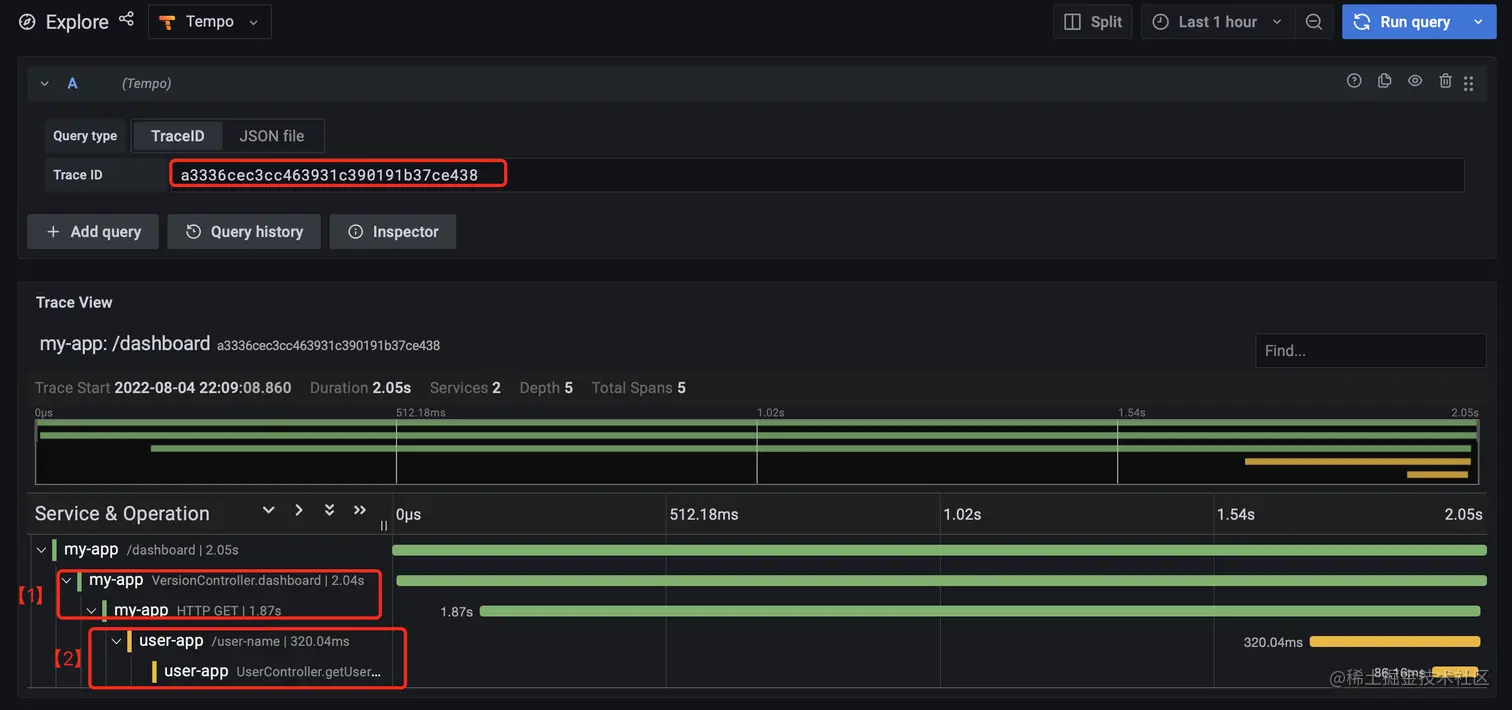Click the 512.18ms timeline tick label
The image size is (1512, 710).
704,514
